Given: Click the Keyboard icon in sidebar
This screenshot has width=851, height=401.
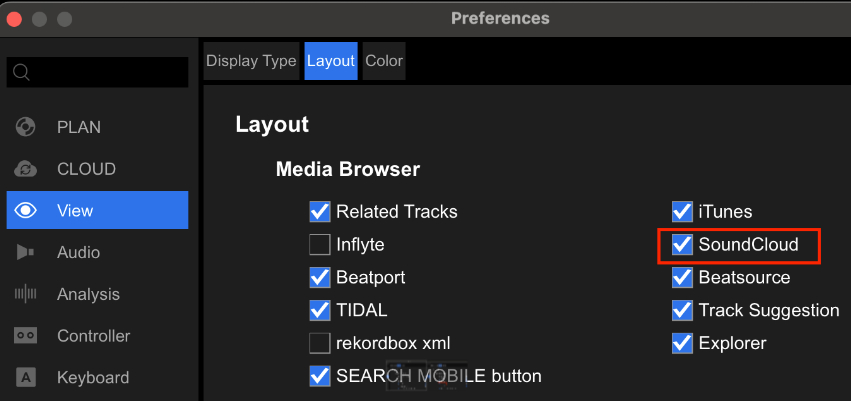Looking at the screenshot, I should pos(26,378).
